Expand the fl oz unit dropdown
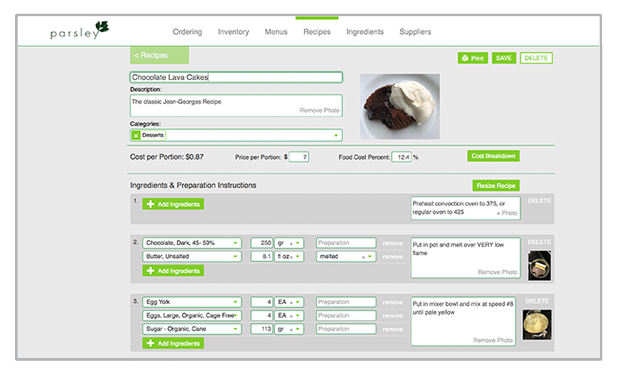Viewport: 622px width, 378px height. (x=298, y=257)
